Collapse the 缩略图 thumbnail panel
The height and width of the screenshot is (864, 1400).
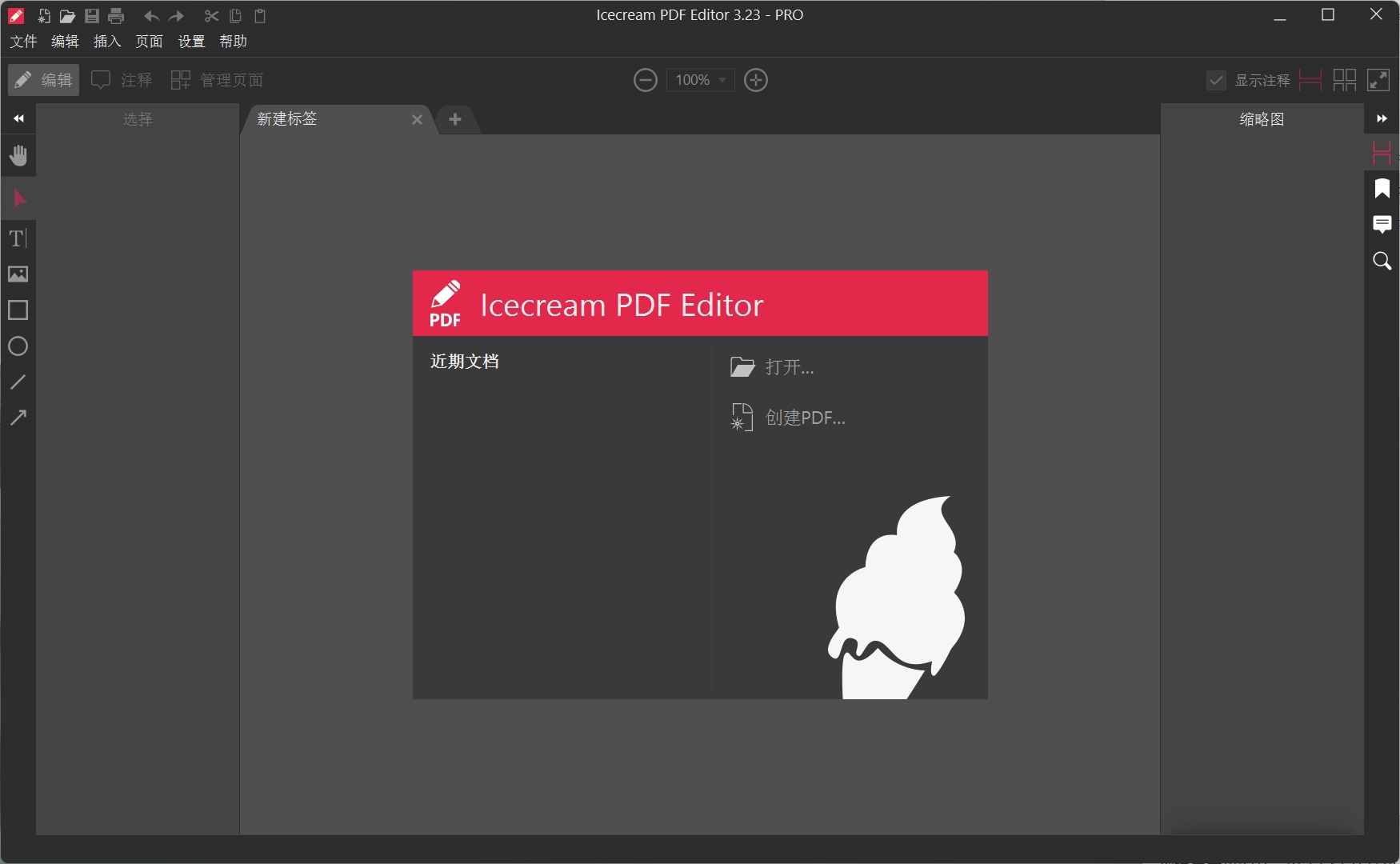tap(1382, 118)
